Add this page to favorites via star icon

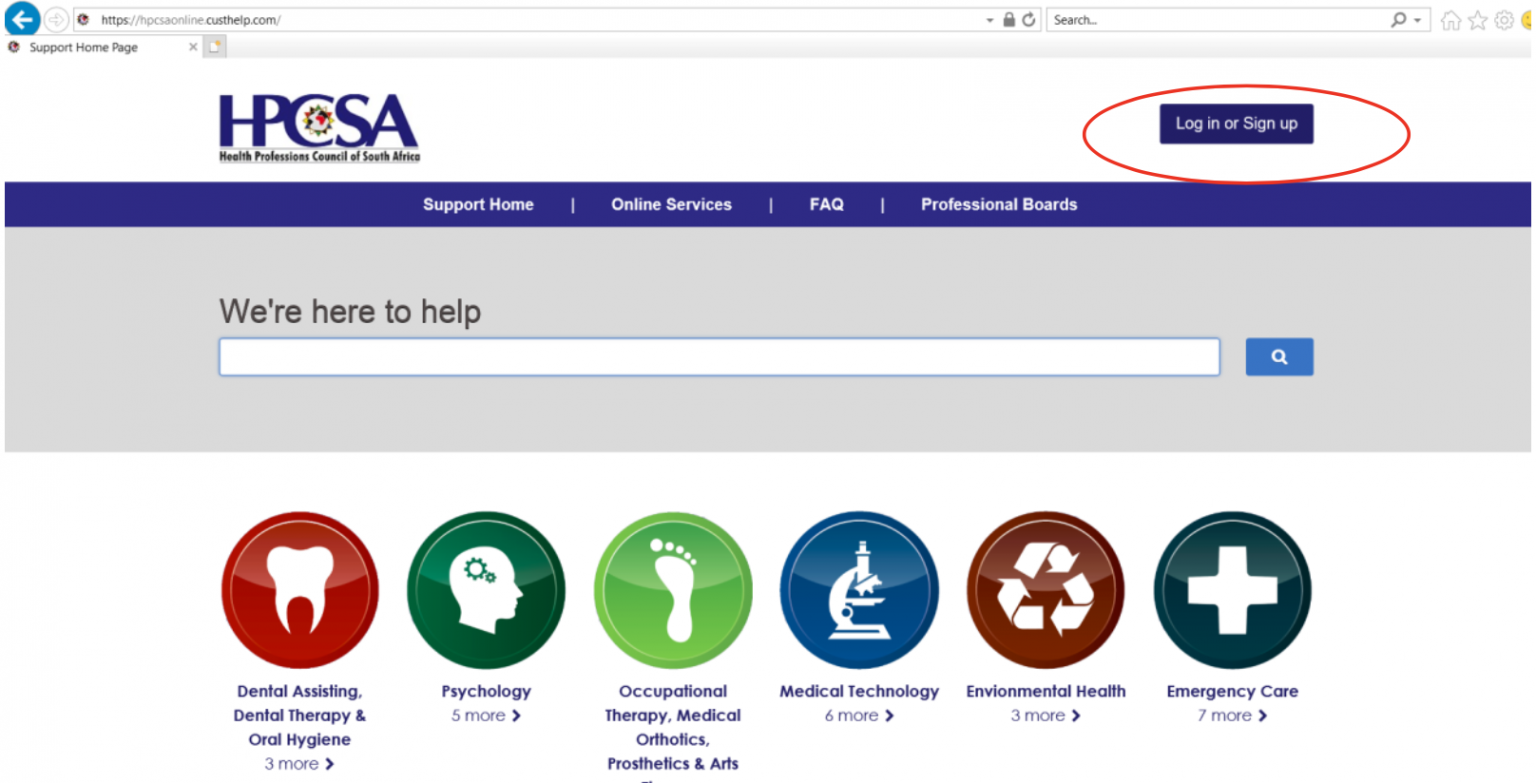coord(1476,19)
